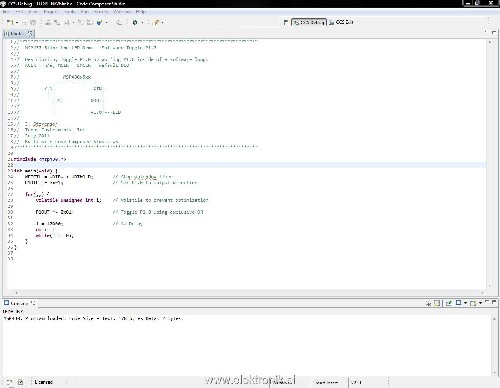Image resolution: width=500 pixels, height=388 pixels.
Task: Open the Window menu
Action: 122,12
